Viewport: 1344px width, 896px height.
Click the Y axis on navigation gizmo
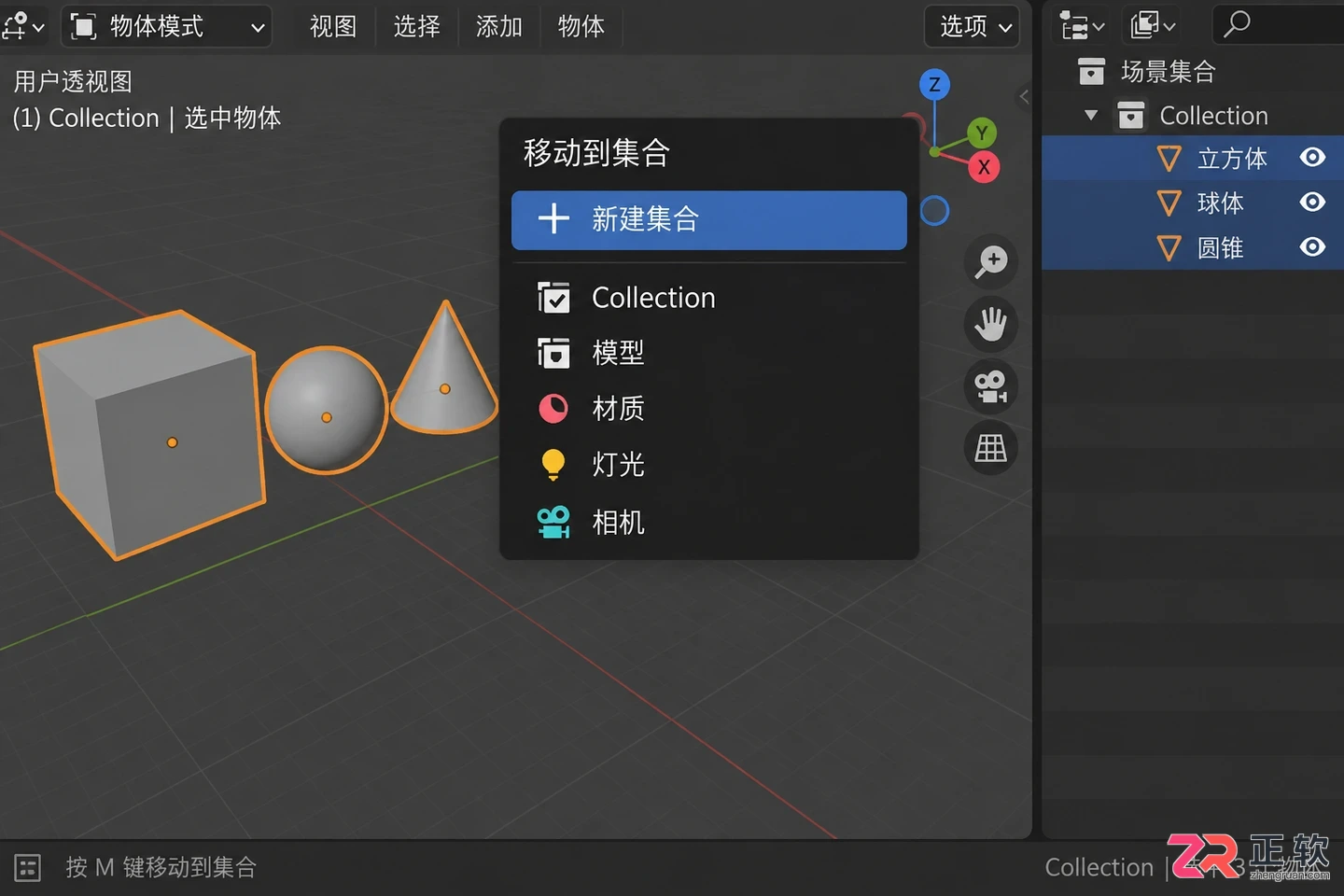point(981,133)
